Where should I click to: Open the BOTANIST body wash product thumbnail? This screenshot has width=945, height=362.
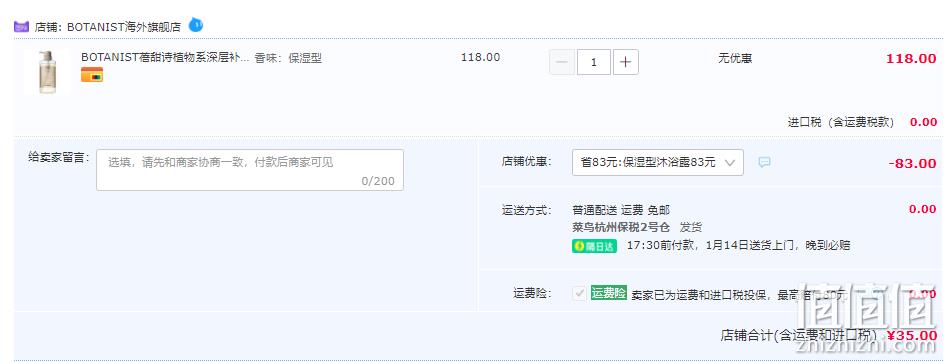point(47,72)
